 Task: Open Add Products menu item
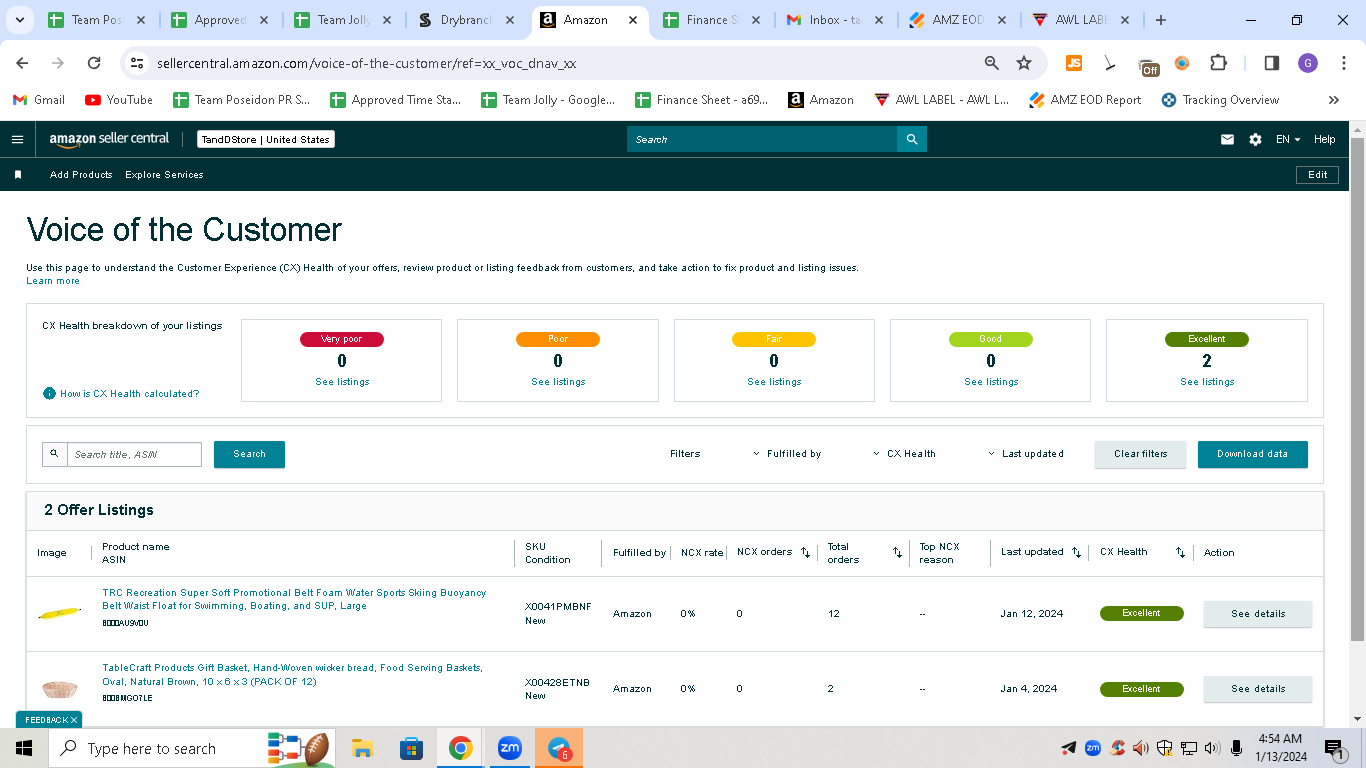click(81, 175)
